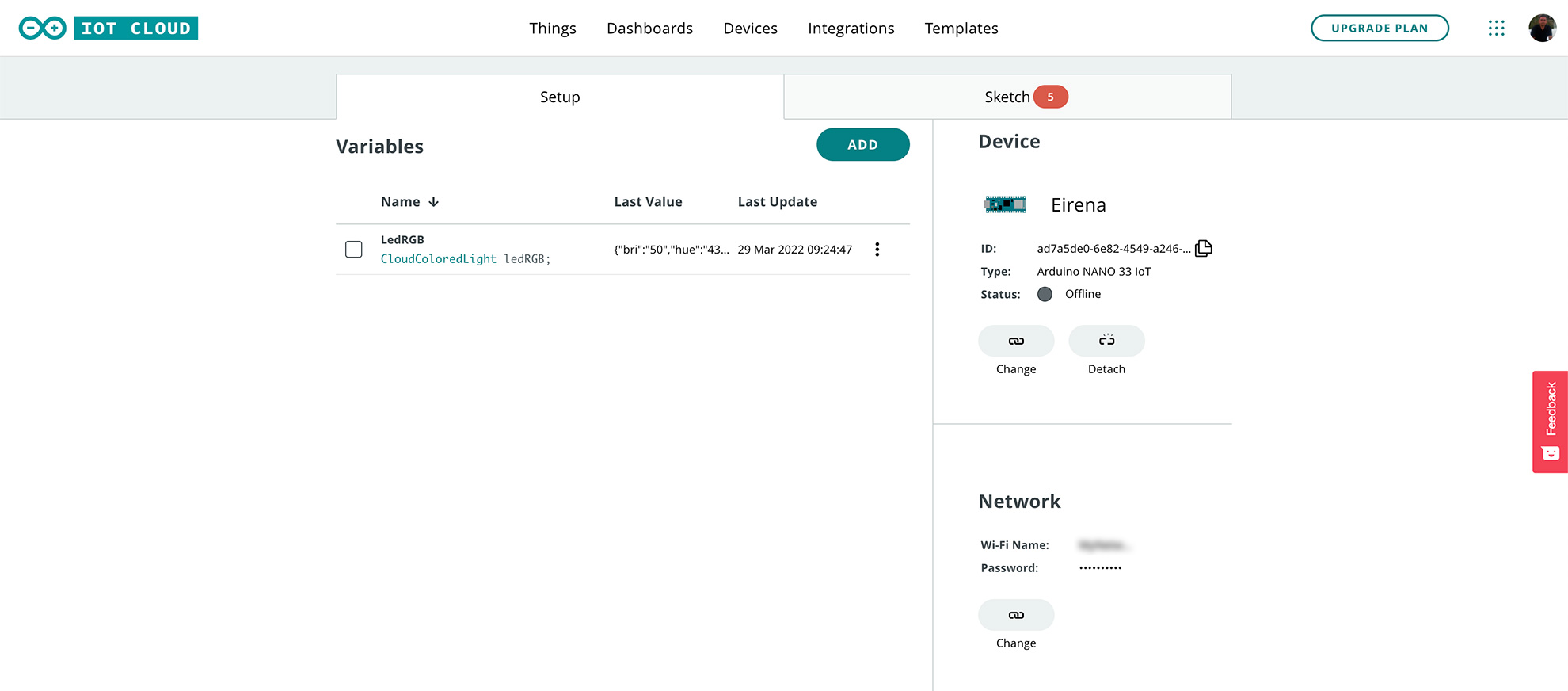Open the user profile avatar
This screenshot has height=691, width=1568.
pyautogui.click(x=1542, y=29)
